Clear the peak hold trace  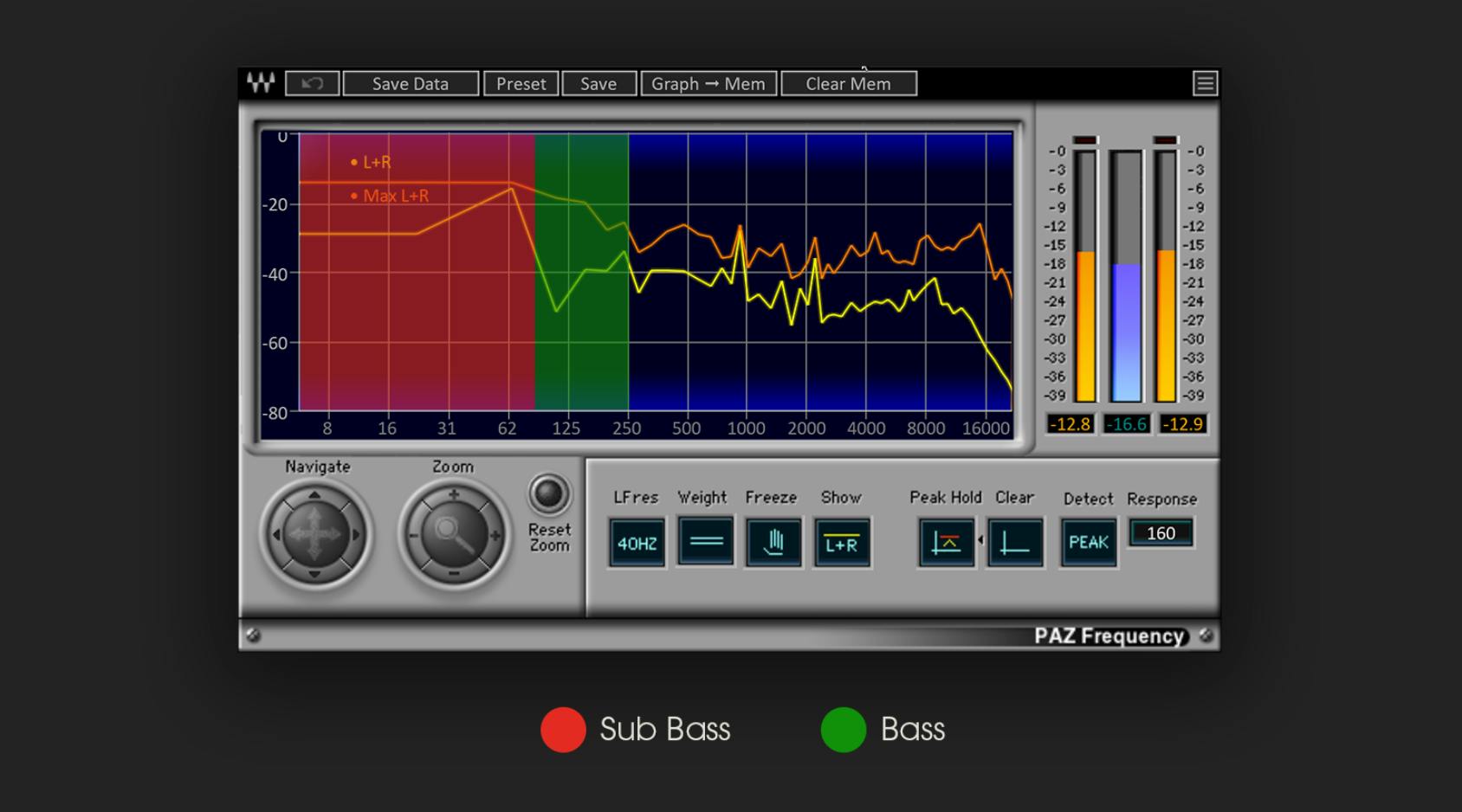coord(1015,543)
